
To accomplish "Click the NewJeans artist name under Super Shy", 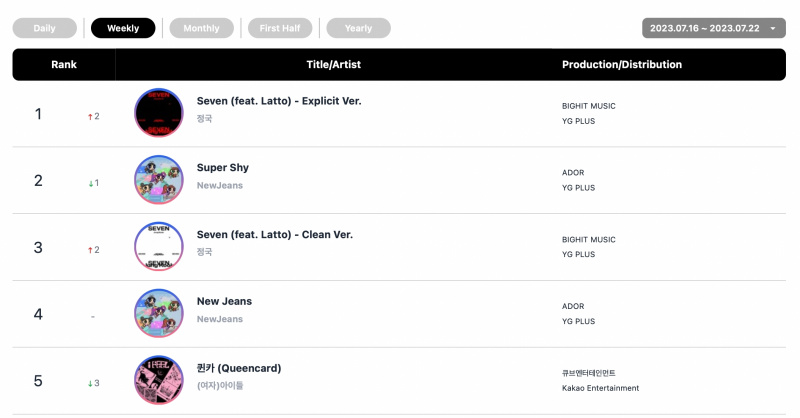I will 220,186.
